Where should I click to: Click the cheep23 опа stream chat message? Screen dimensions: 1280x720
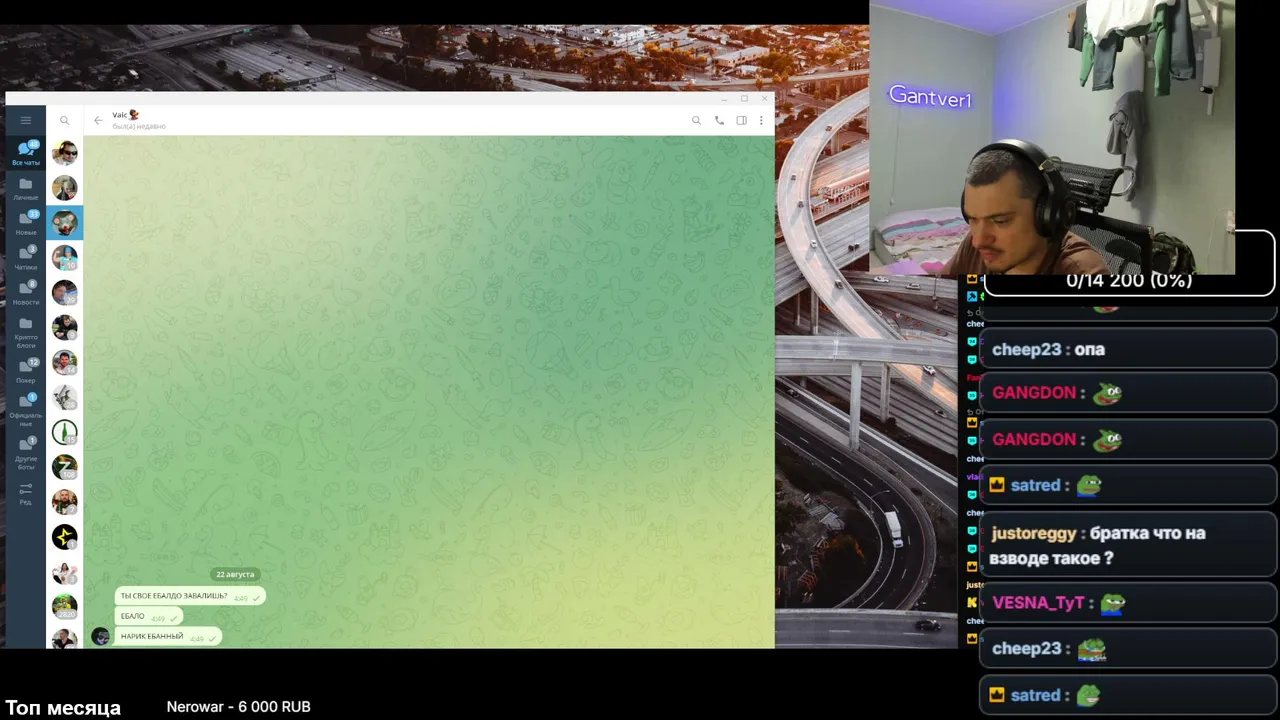(1128, 350)
